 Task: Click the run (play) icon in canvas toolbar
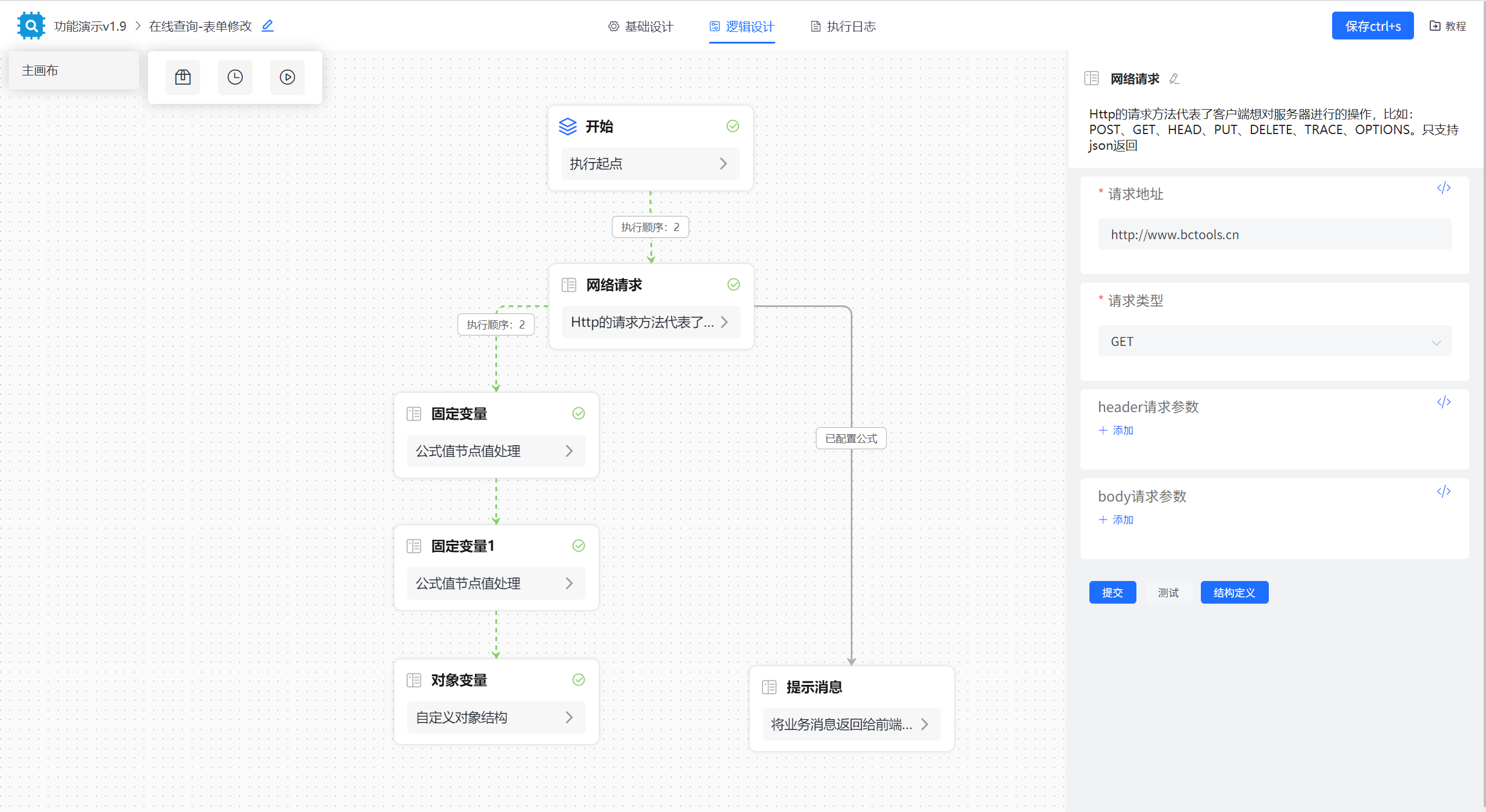287,77
